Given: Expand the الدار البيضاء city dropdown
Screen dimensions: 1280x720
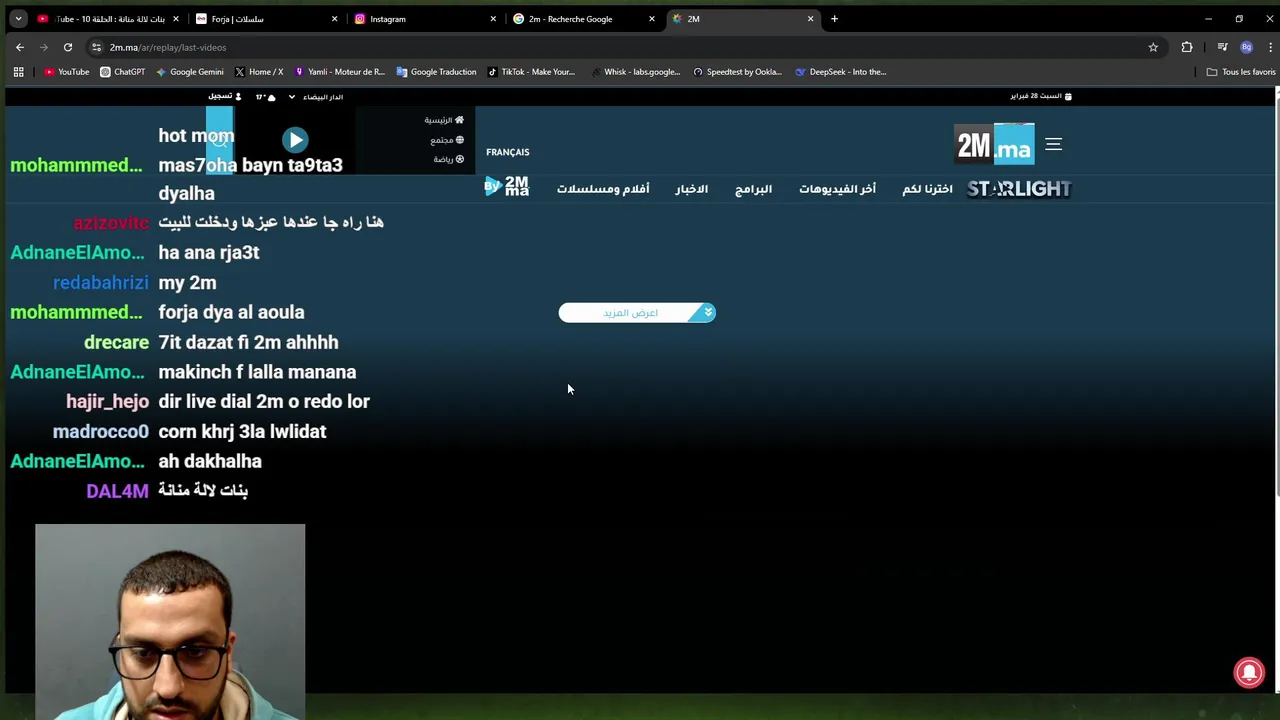Looking at the screenshot, I should click(x=316, y=97).
